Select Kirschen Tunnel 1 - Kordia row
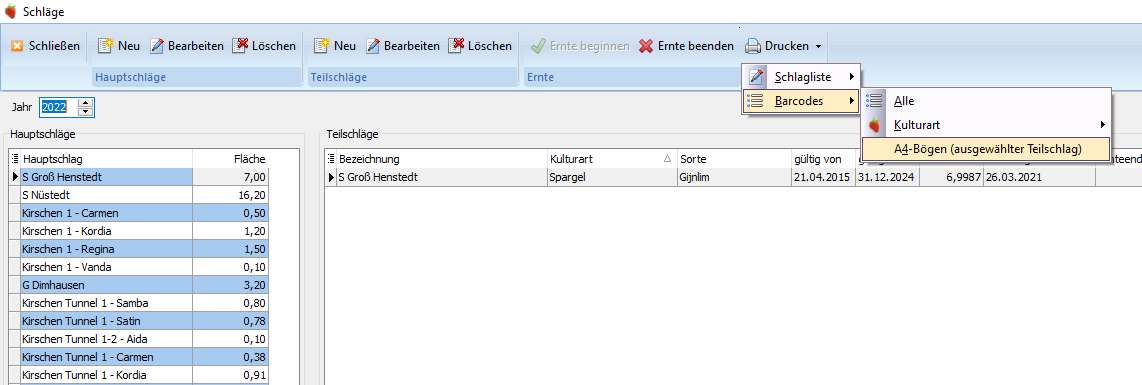The image size is (1142, 385). pos(138,375)
